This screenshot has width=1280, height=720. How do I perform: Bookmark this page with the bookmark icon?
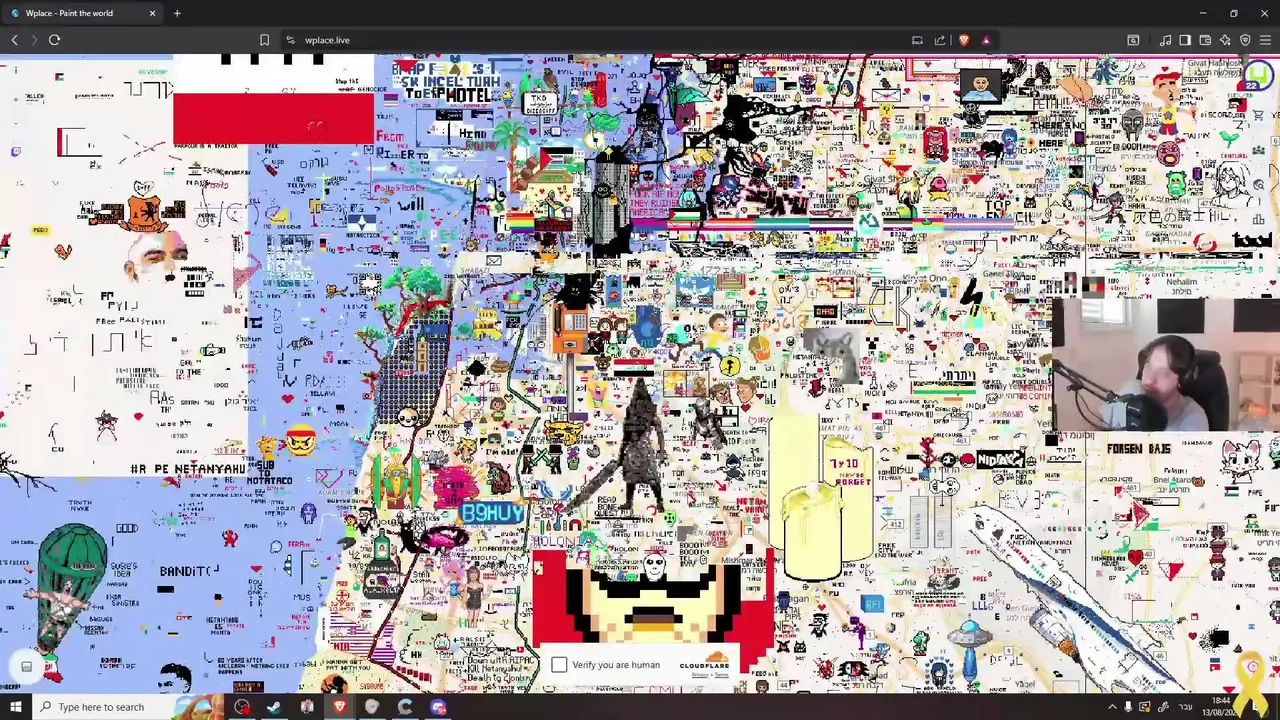pyautogui.click(x=264, y=40)
